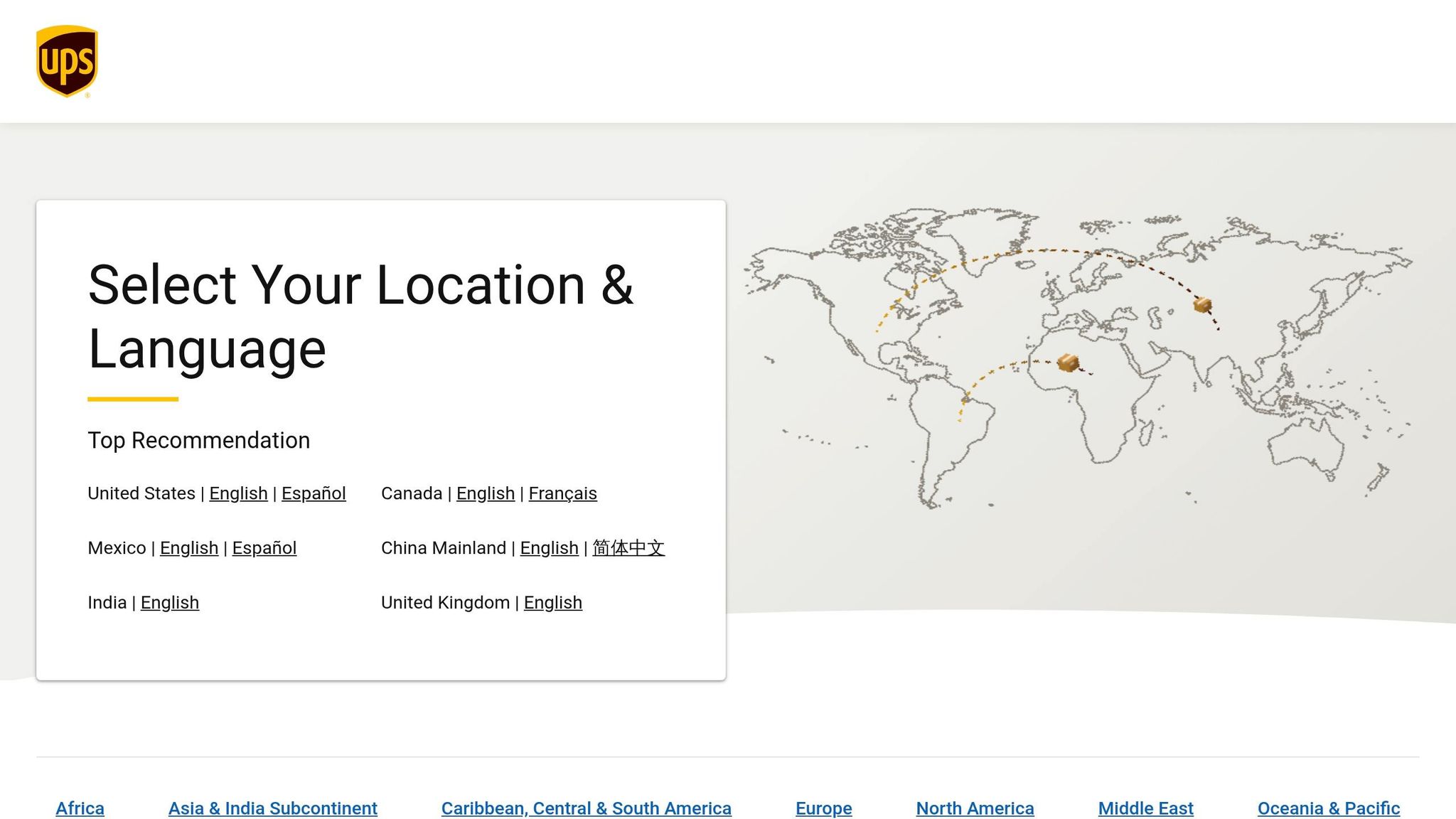The image size is (1456, 819).
Task: Choose Español for Mexico
Action: click(264, 548)
